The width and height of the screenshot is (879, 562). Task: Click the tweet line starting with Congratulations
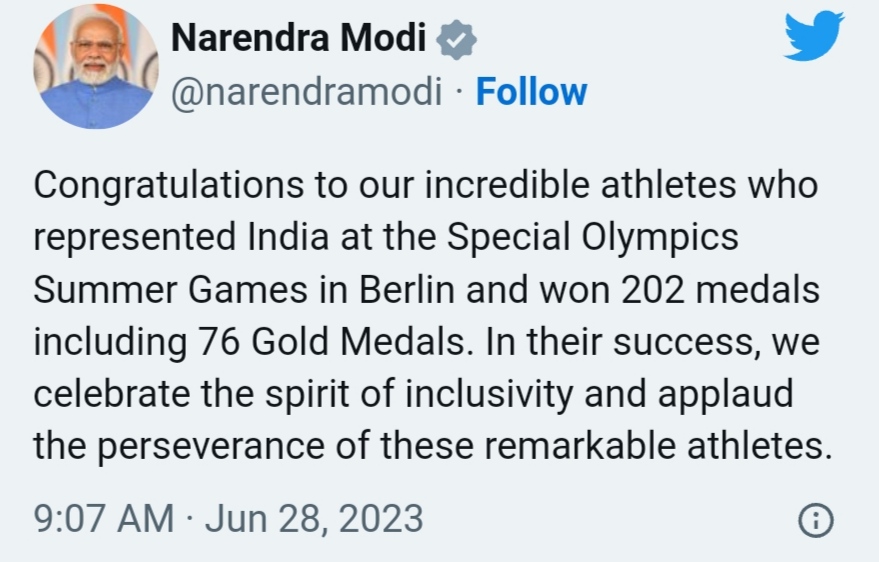click(426, 185)
